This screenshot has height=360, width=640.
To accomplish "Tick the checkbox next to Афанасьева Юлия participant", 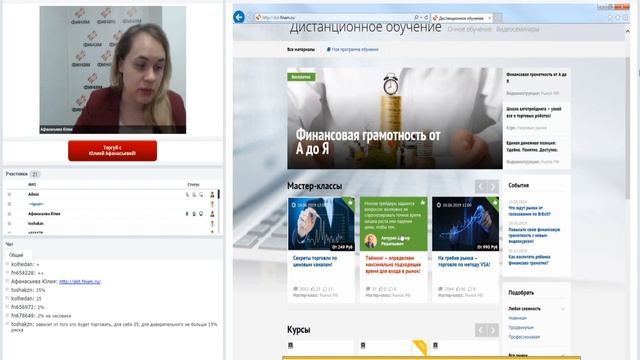I will (x=9, y=214).
